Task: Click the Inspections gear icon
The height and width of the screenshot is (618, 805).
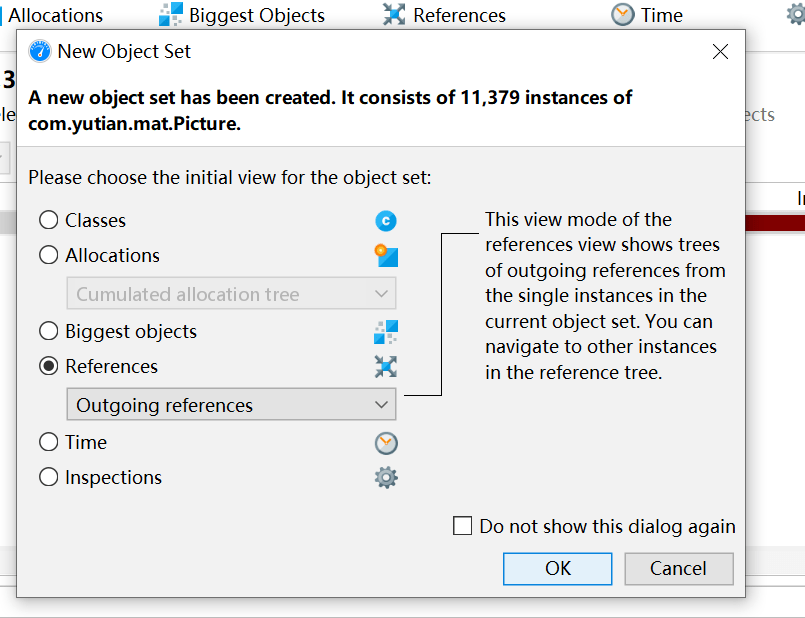Action: (x=386, y=478)
